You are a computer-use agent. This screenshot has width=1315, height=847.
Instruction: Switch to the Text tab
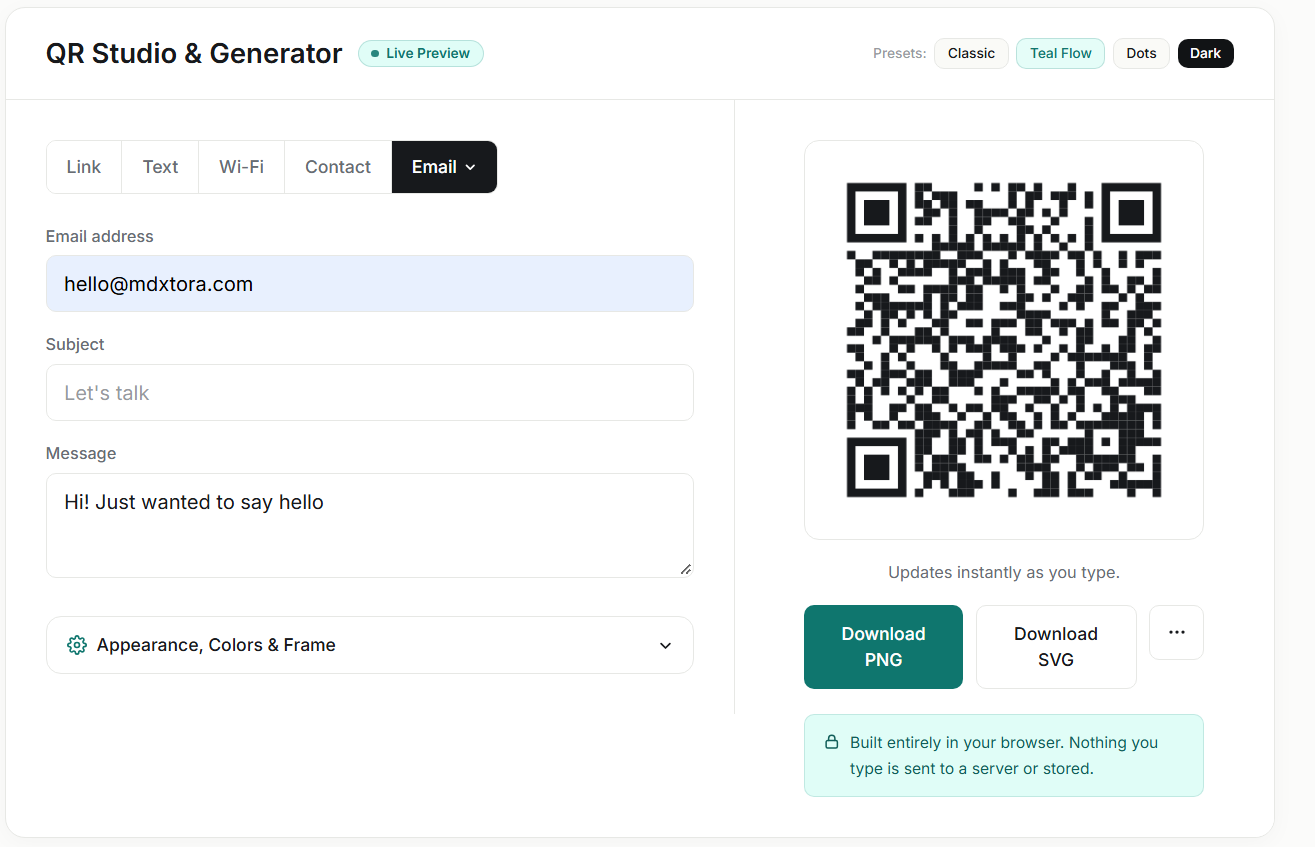[x=160, y=167]
